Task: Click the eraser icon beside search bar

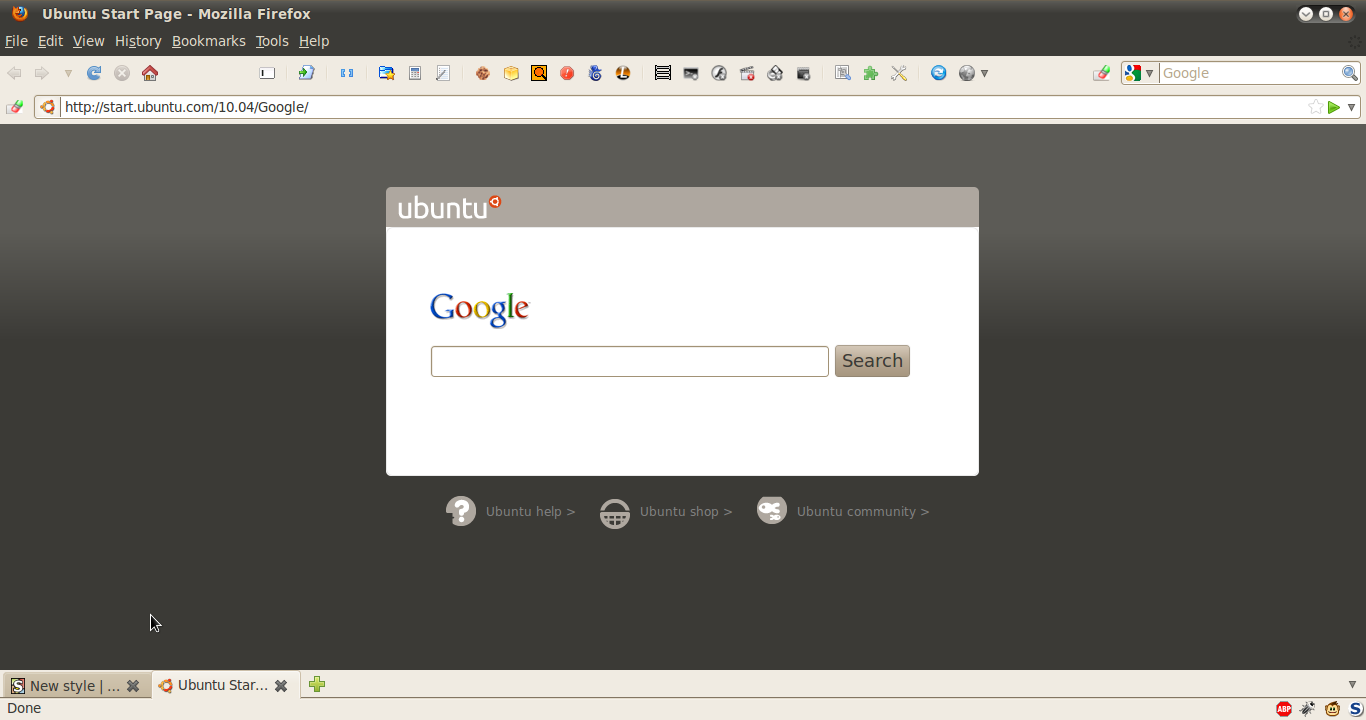Action: pos(1102,73)
